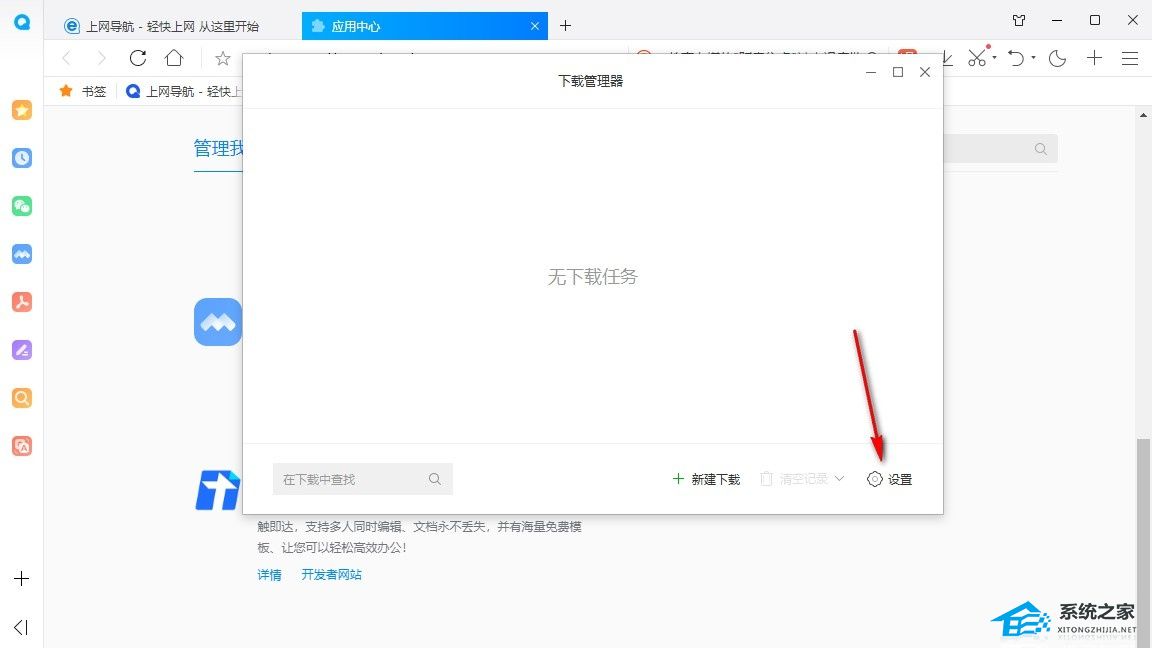1152x648 pixels.
Task: Go back with the browser back arrow
Action: click(67, 58)
